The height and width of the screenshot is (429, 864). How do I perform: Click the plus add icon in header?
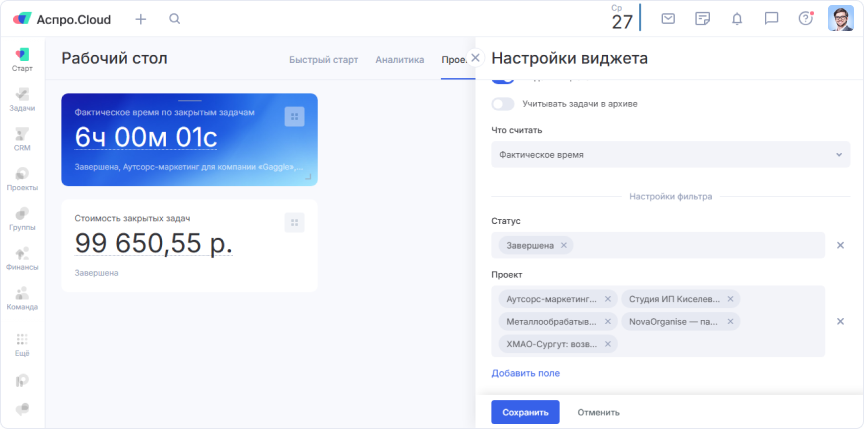[141, 19]
